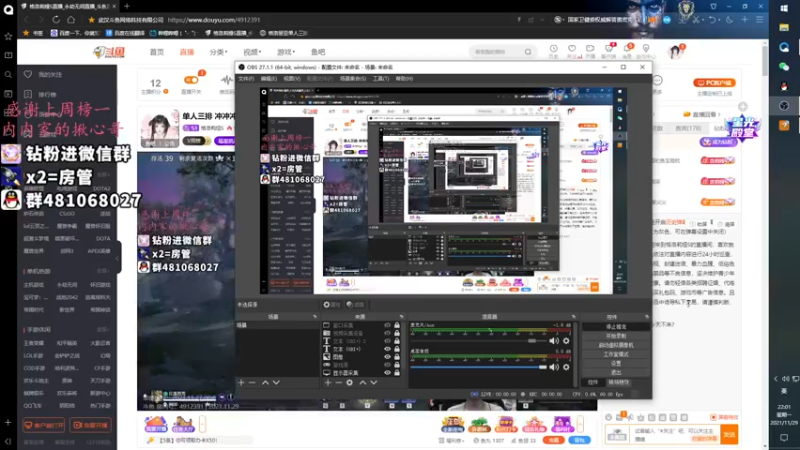Open the WeChat icon on right taskbar
This screenshot has width=800, height=450.
point(784,66)
